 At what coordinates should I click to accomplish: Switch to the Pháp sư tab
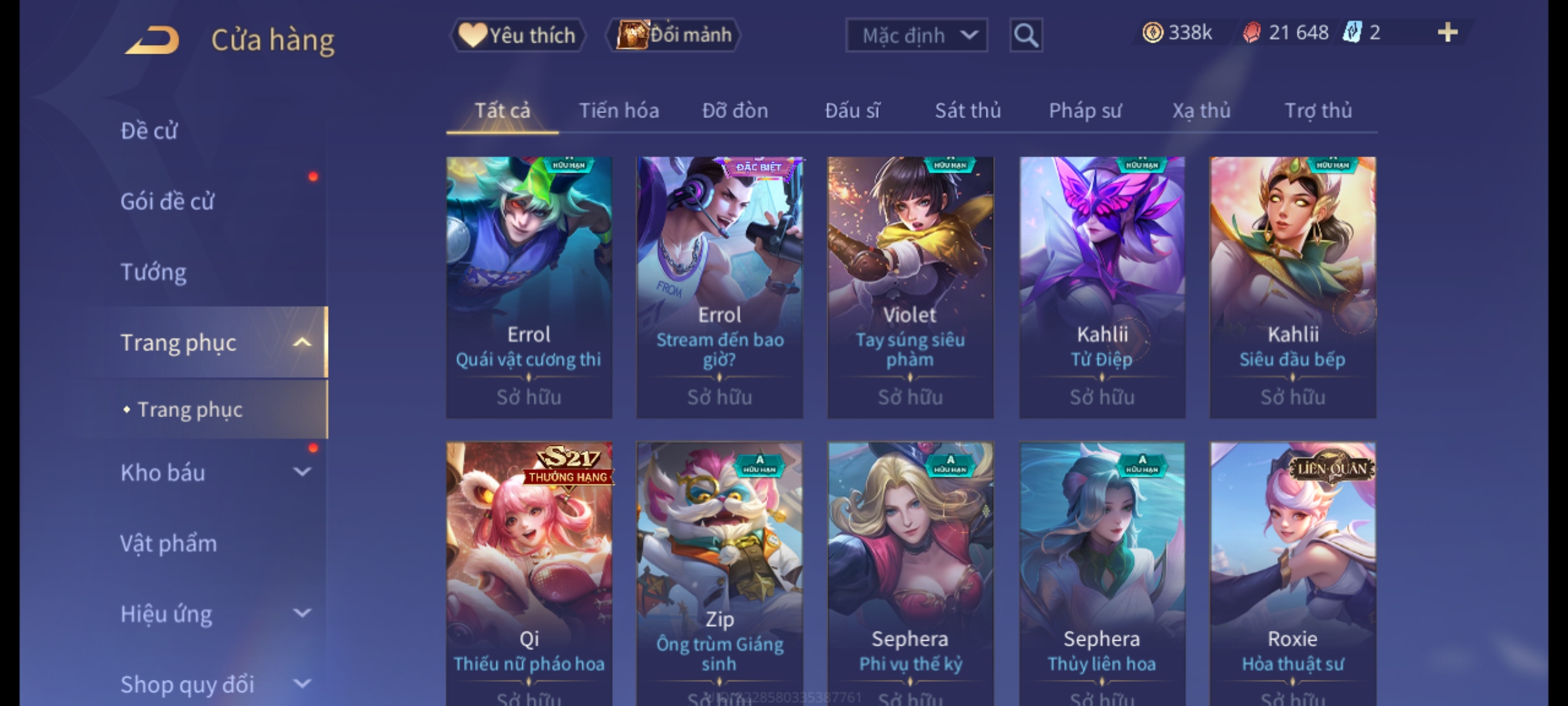1085,110
